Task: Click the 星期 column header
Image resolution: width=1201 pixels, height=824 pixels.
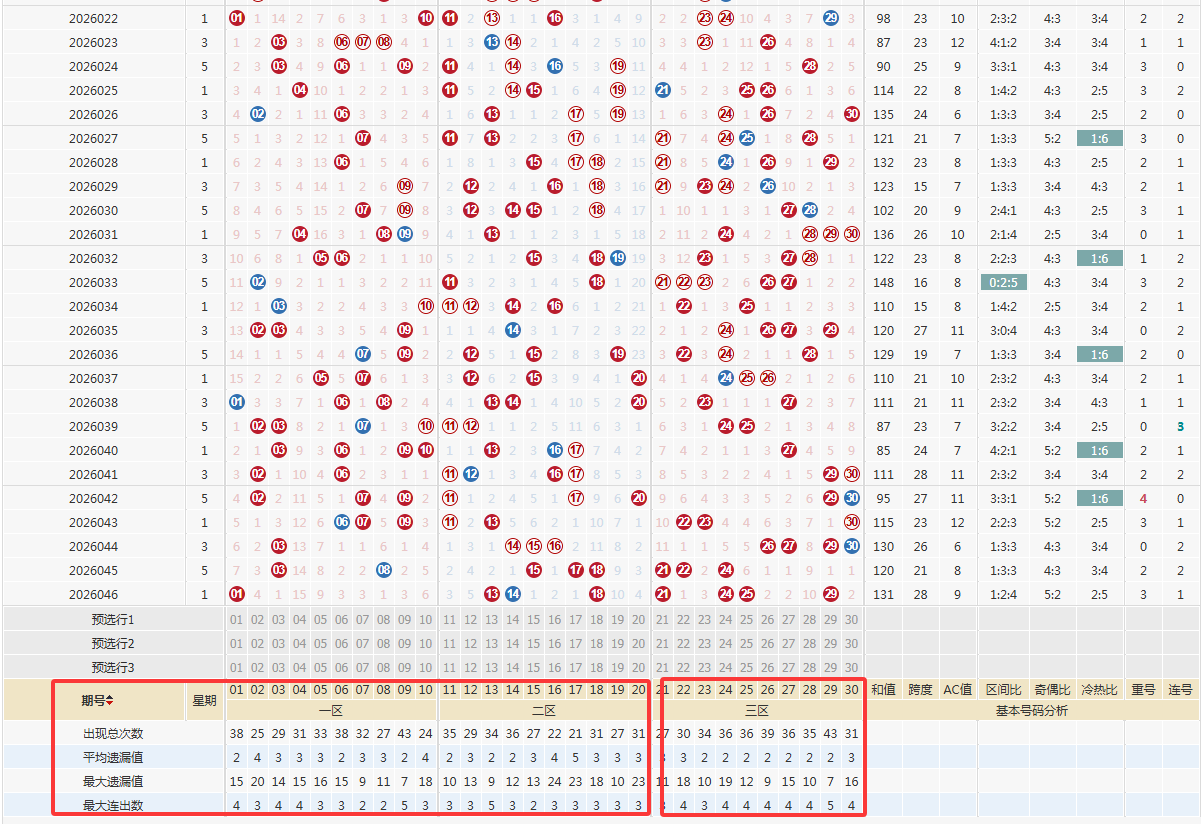Action: coord(204,700)
